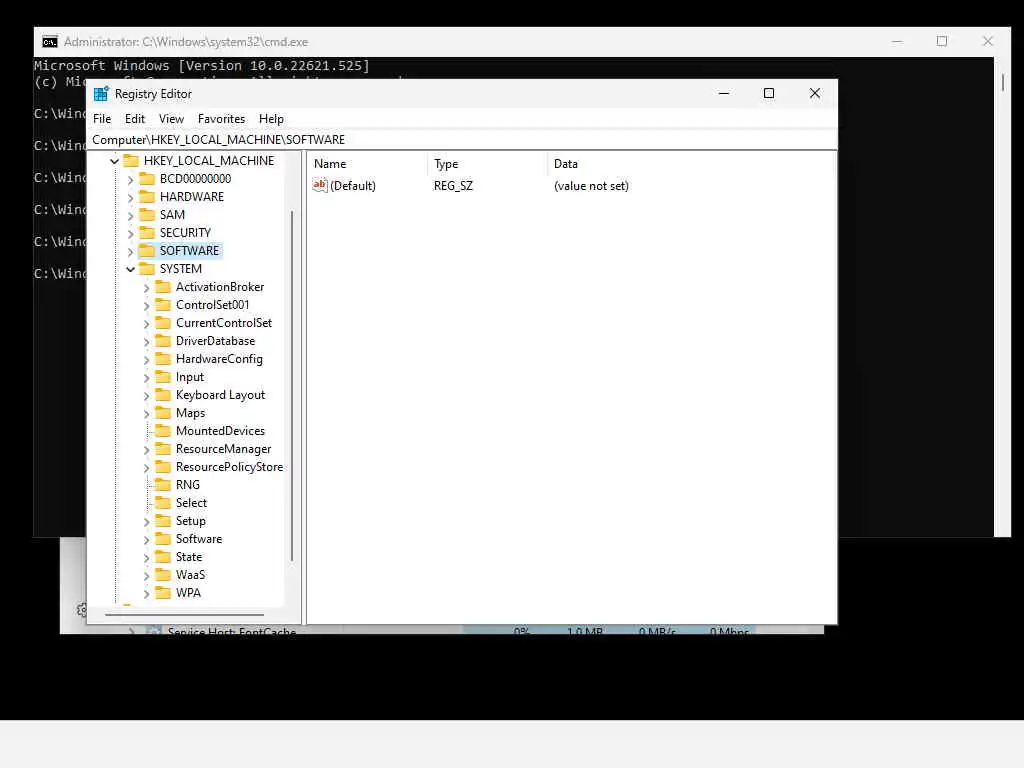Click the MountedDevices folder icon
Image resolution: width=1024 pixels, height=768 pixels.
click(163, 430)
